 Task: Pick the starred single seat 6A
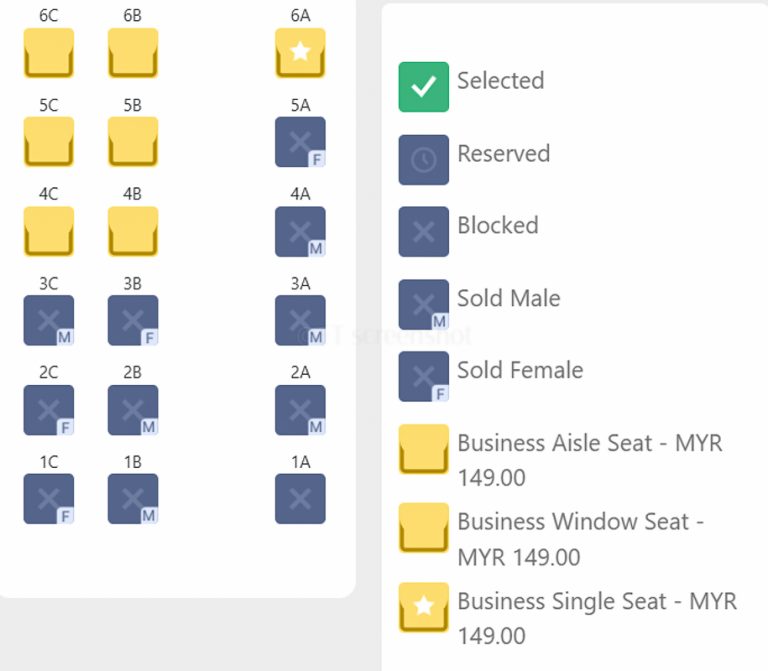tap(300, 53)
